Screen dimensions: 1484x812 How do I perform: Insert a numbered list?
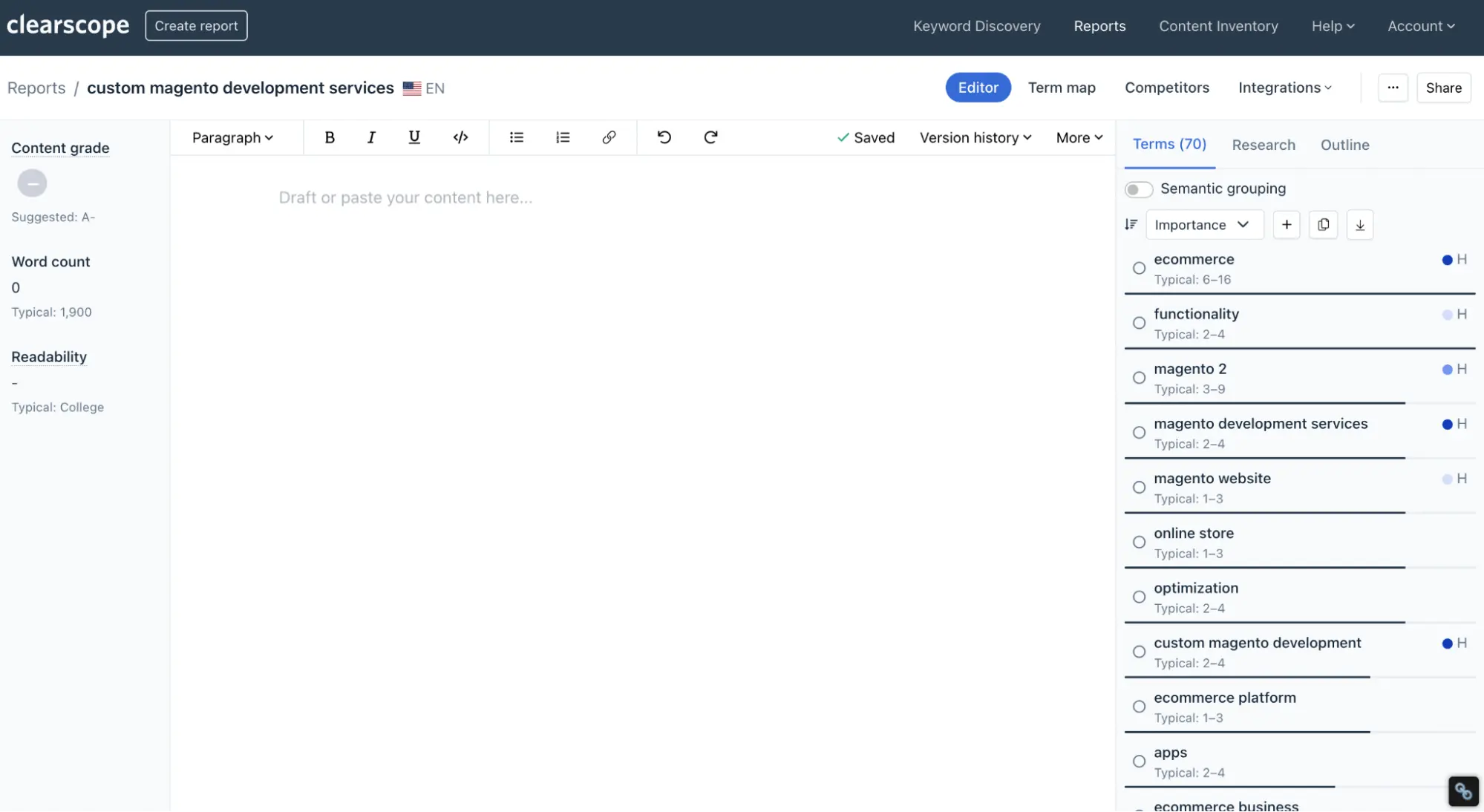click(563, 137)
